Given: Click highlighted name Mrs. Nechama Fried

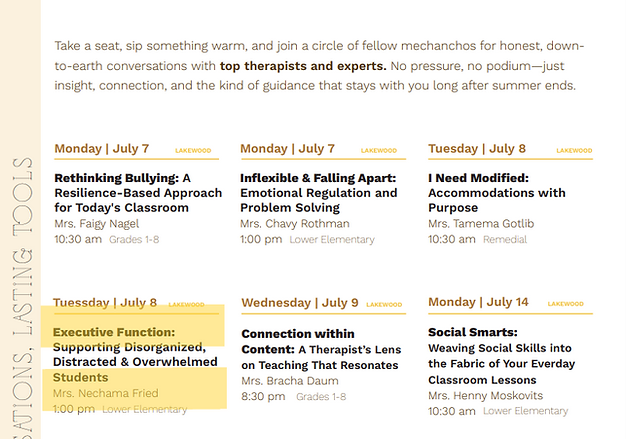Looking at the screenshot, I should tap(105, 393).
